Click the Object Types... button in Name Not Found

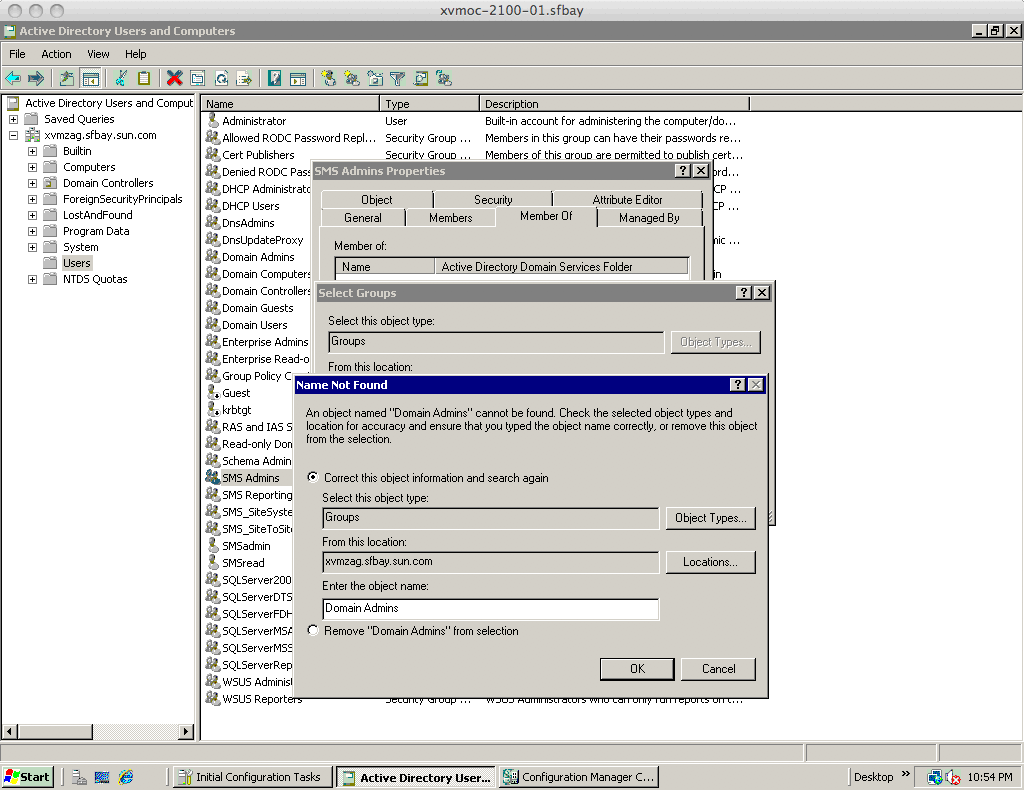click(x=711, y=518)
